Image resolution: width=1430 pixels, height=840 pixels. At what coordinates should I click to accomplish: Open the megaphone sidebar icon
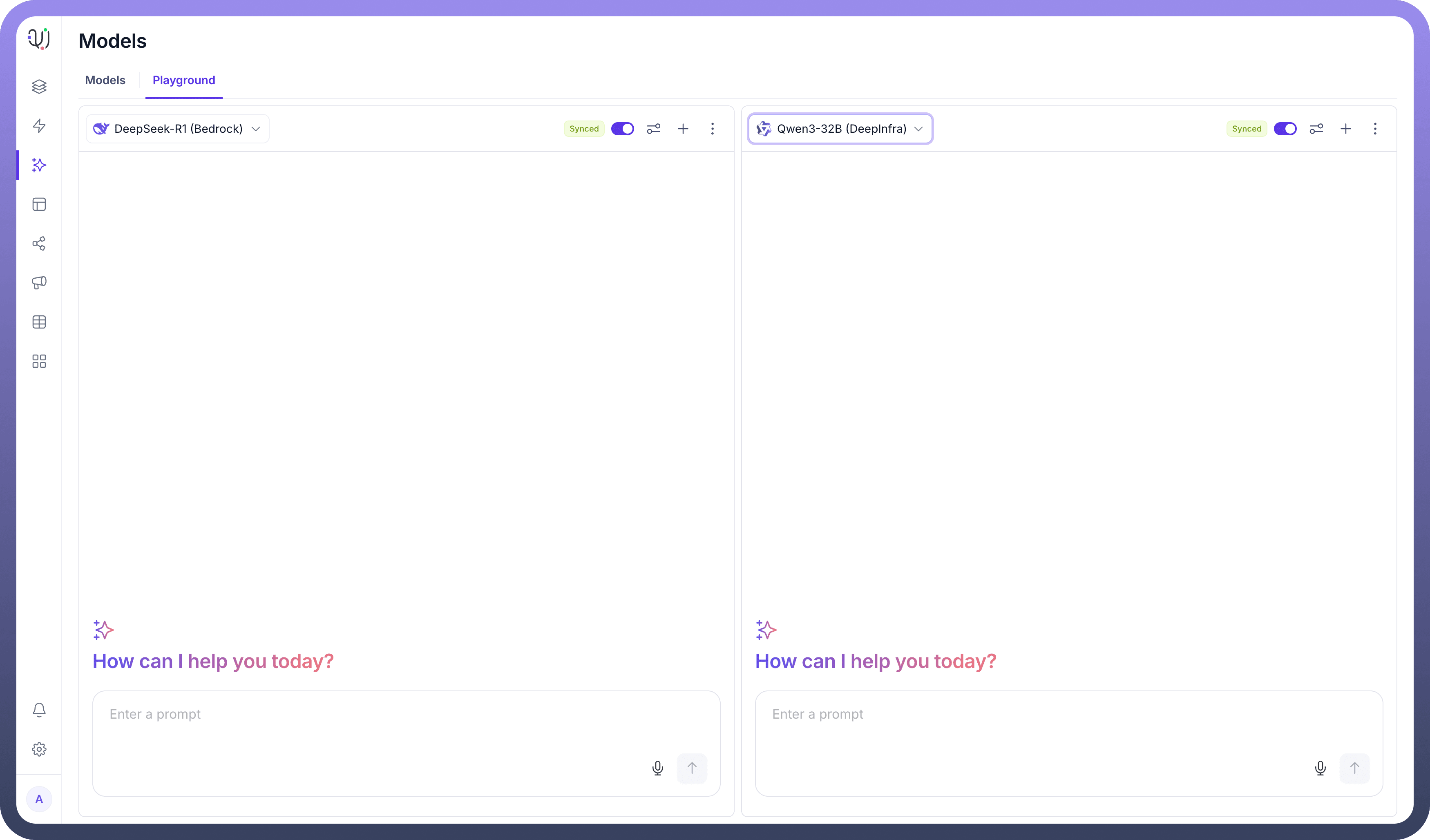(39, 283)
